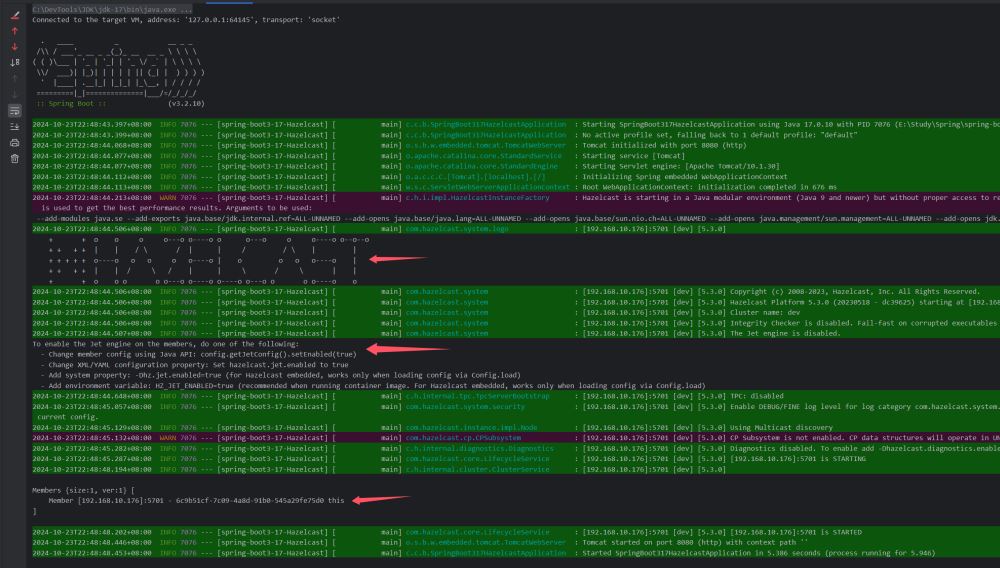Click the greyed-out down stack trace arrow
The image size is (1000, 568).
(15, 94)
